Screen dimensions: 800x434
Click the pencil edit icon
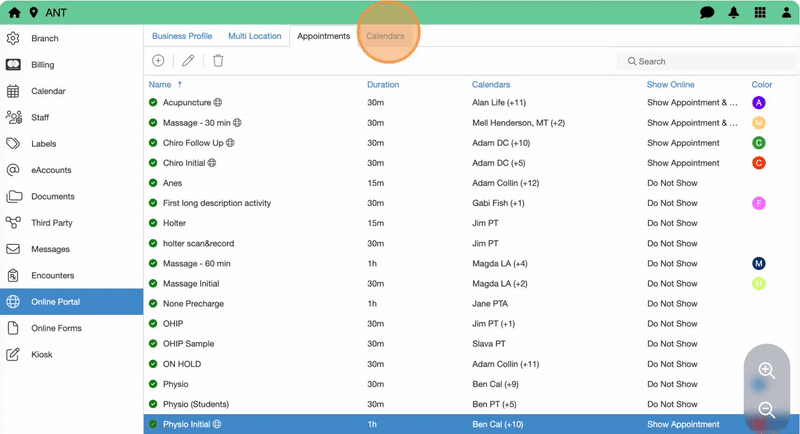188,61
